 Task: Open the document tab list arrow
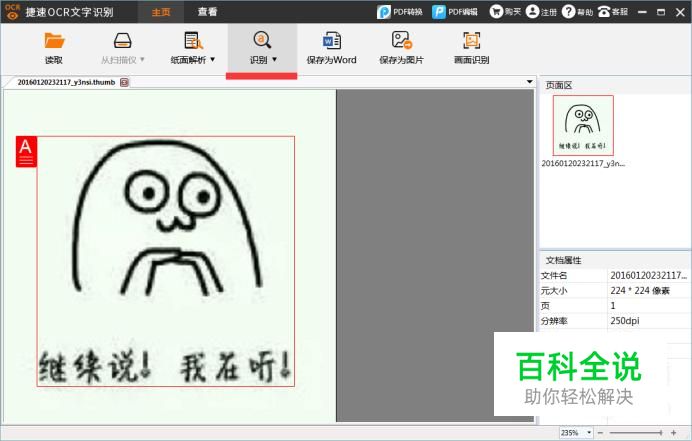click(529, 82)
